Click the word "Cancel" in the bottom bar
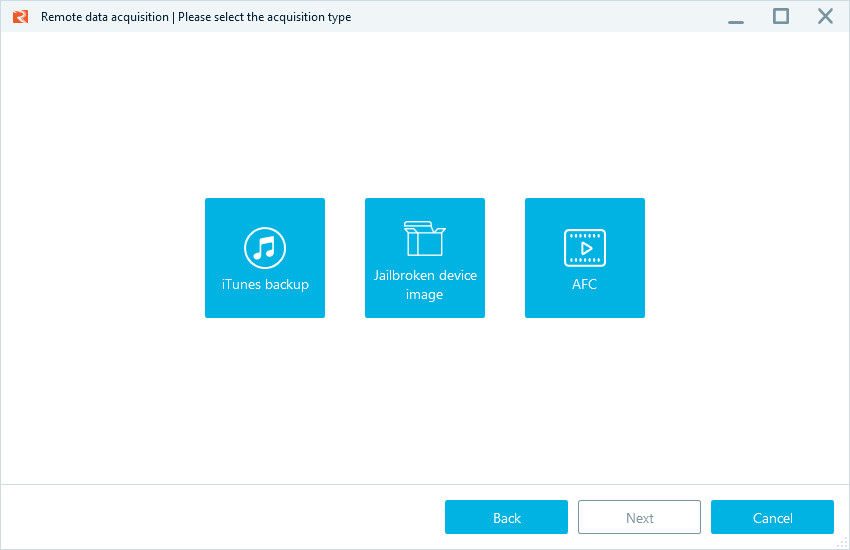Image resolution: width=850 pixels, height=550 pixels. tap(773, 518)
